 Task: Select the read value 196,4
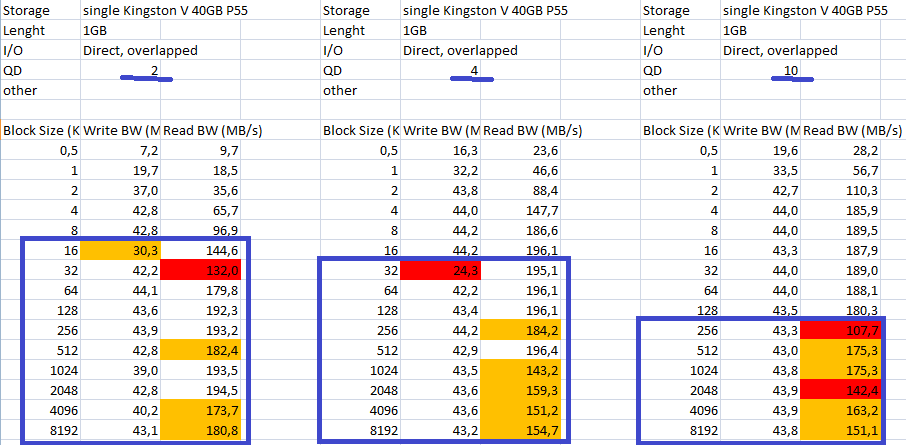pyautogui.click(x=521, y=351)
